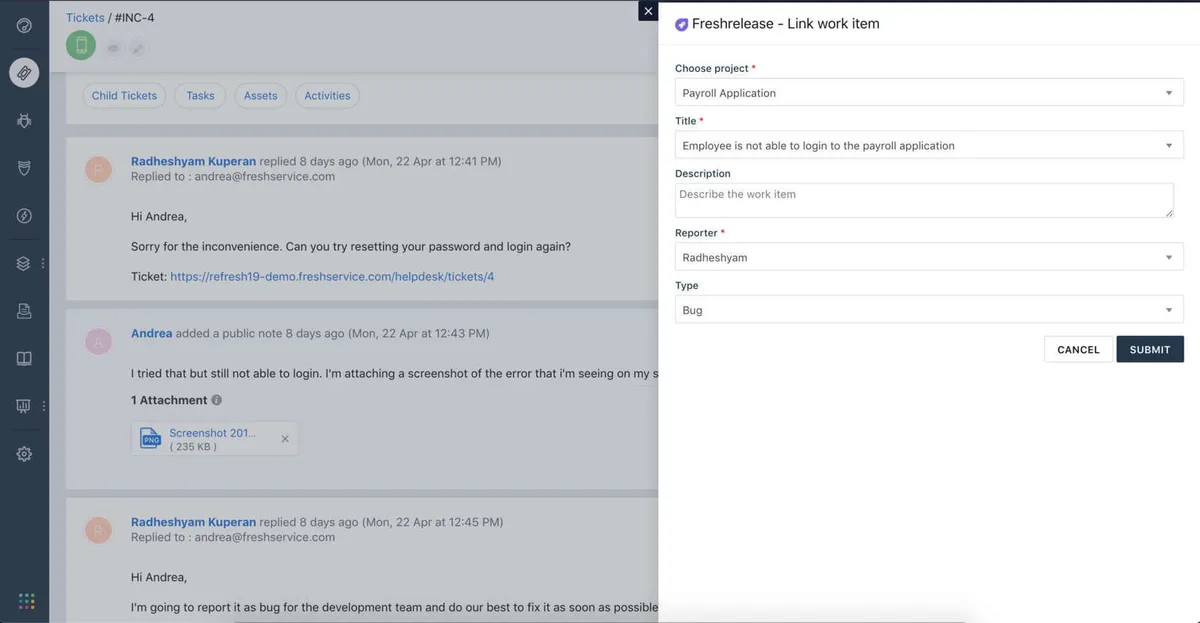Open Radheshyam Kuperan name on 12:45 PM reply
This screenshot has height=623, width=1200.
tap(193, 522)
